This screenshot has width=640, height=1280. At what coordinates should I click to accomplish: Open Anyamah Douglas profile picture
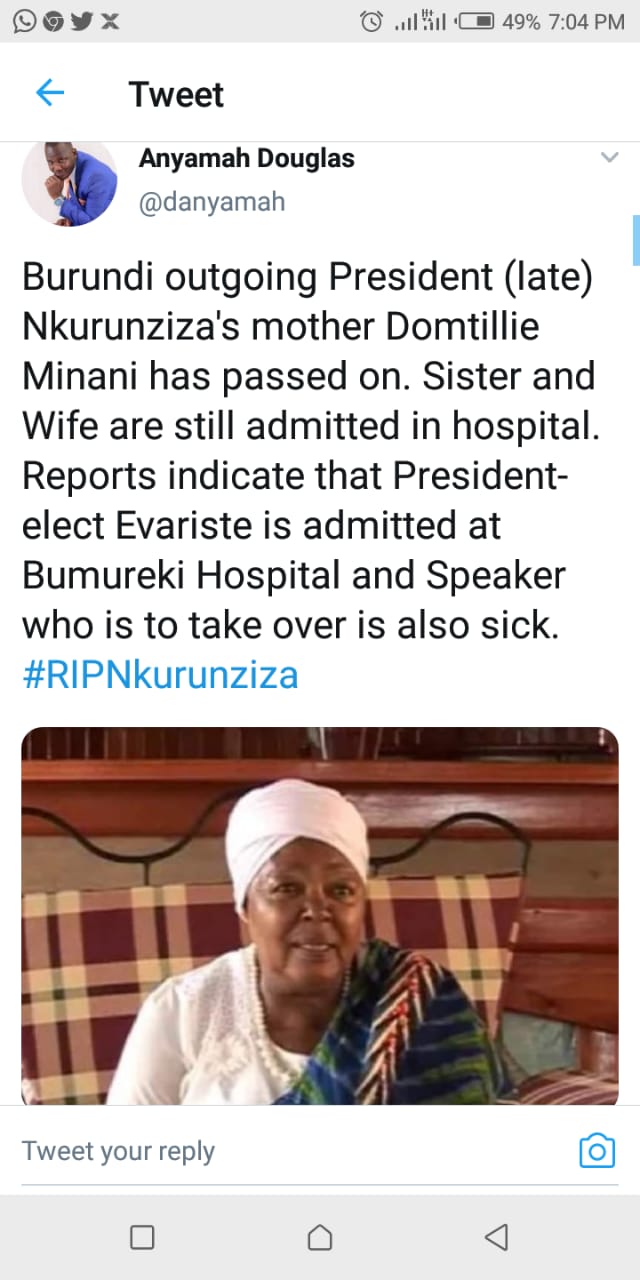pos(69,181)
